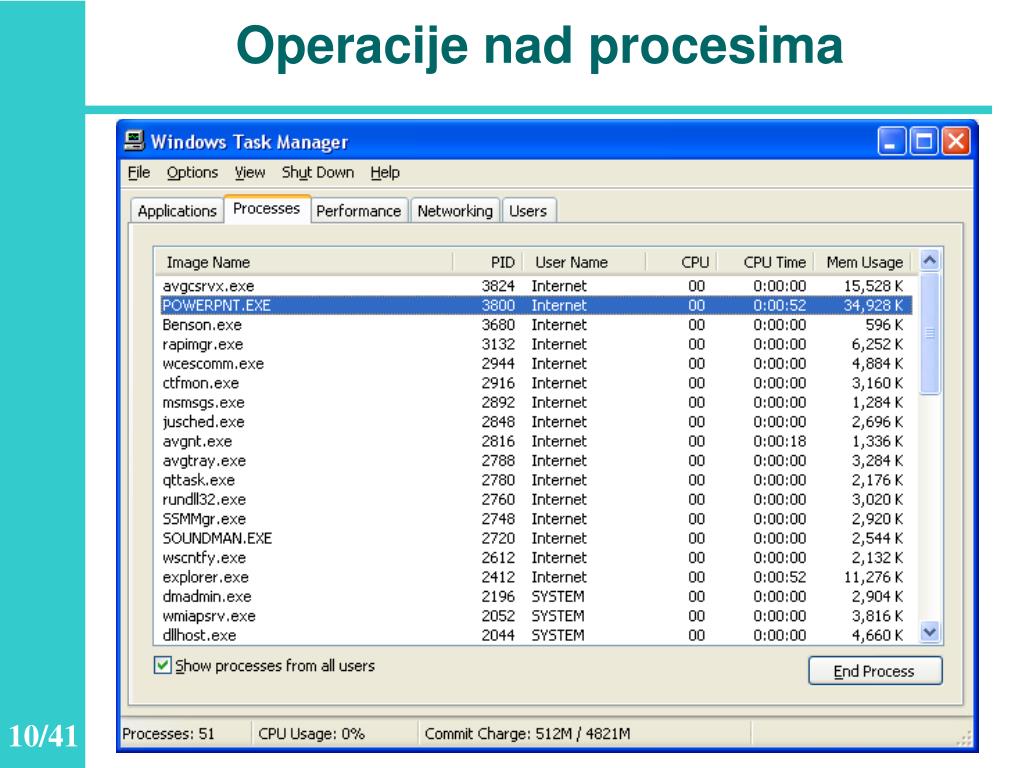This screenshot has height=768, width=1024.
Task: Close the Windows Task Manager window
Action: click(955, 141)
